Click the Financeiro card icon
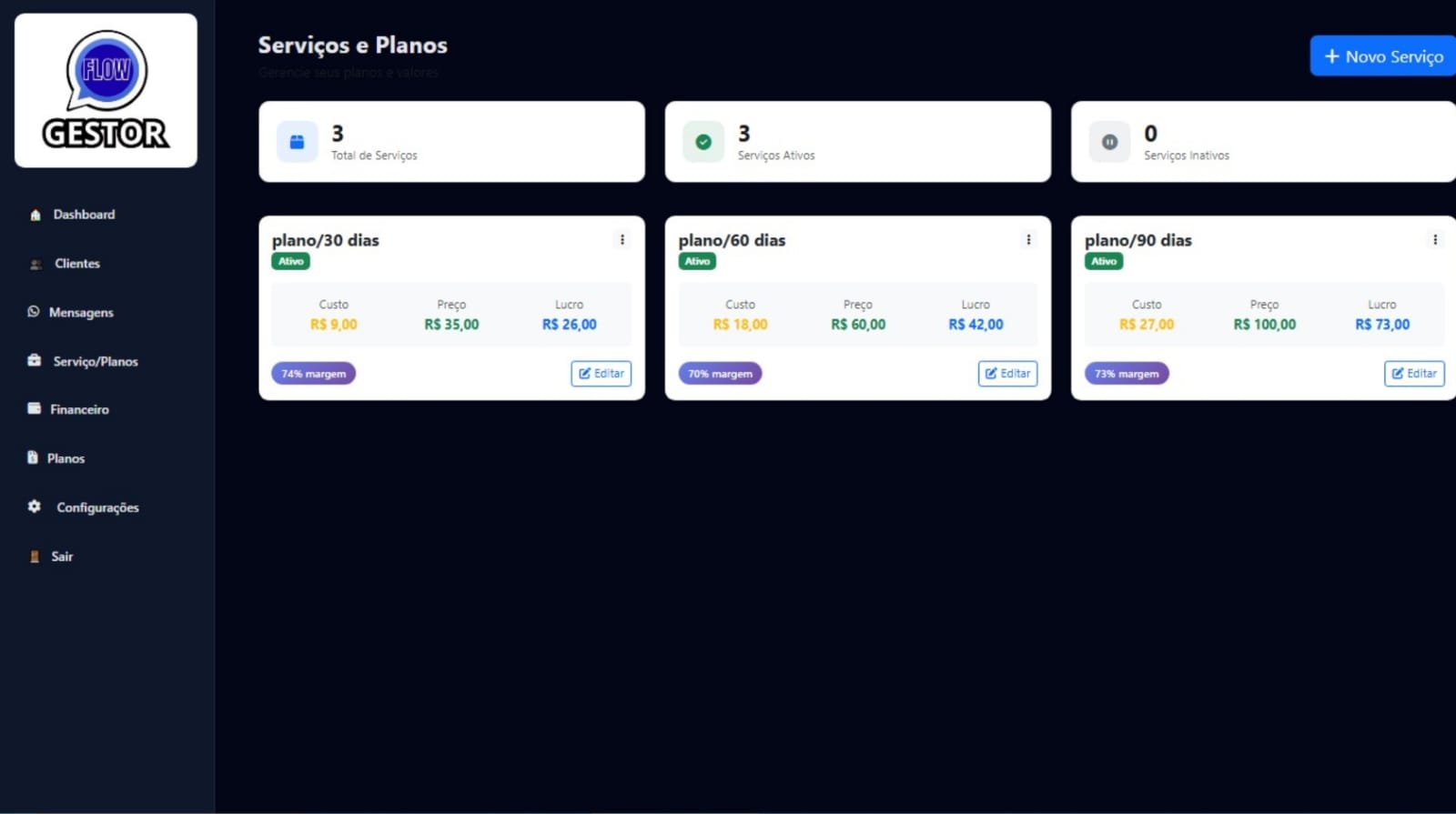This screenshot has height=814, width=1456. 35,408
